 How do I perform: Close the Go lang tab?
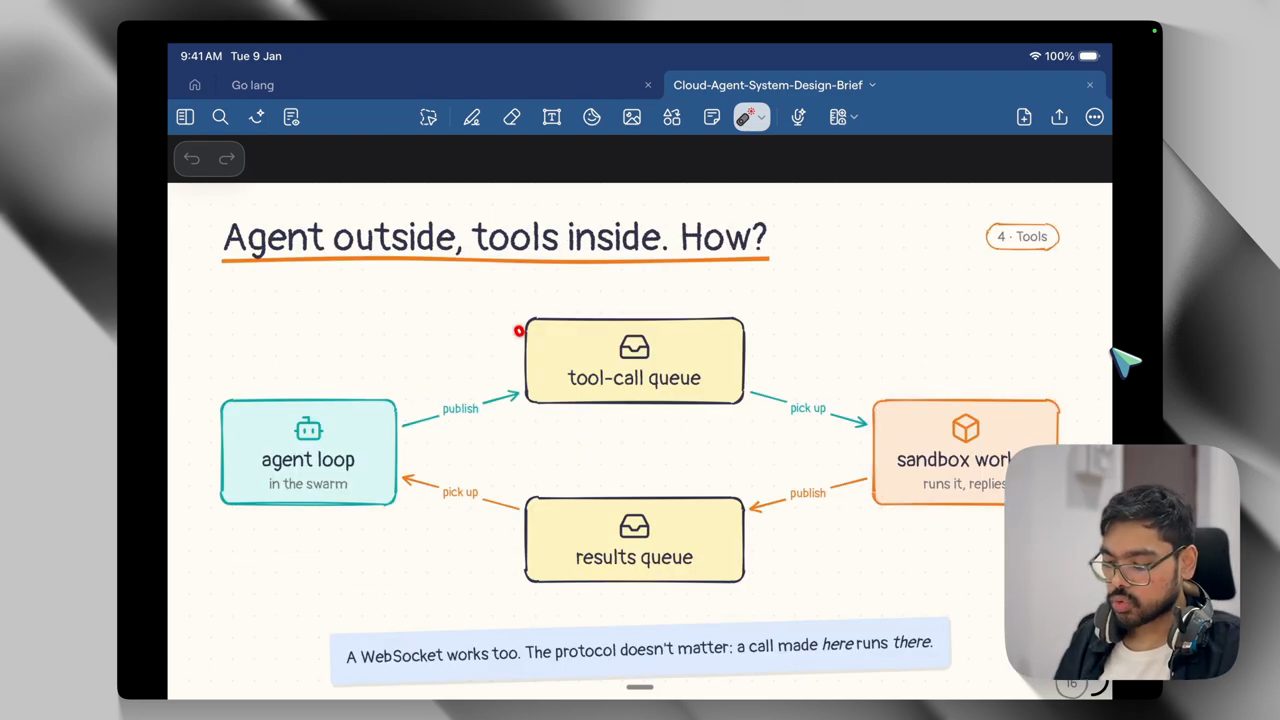coord(648,85)
